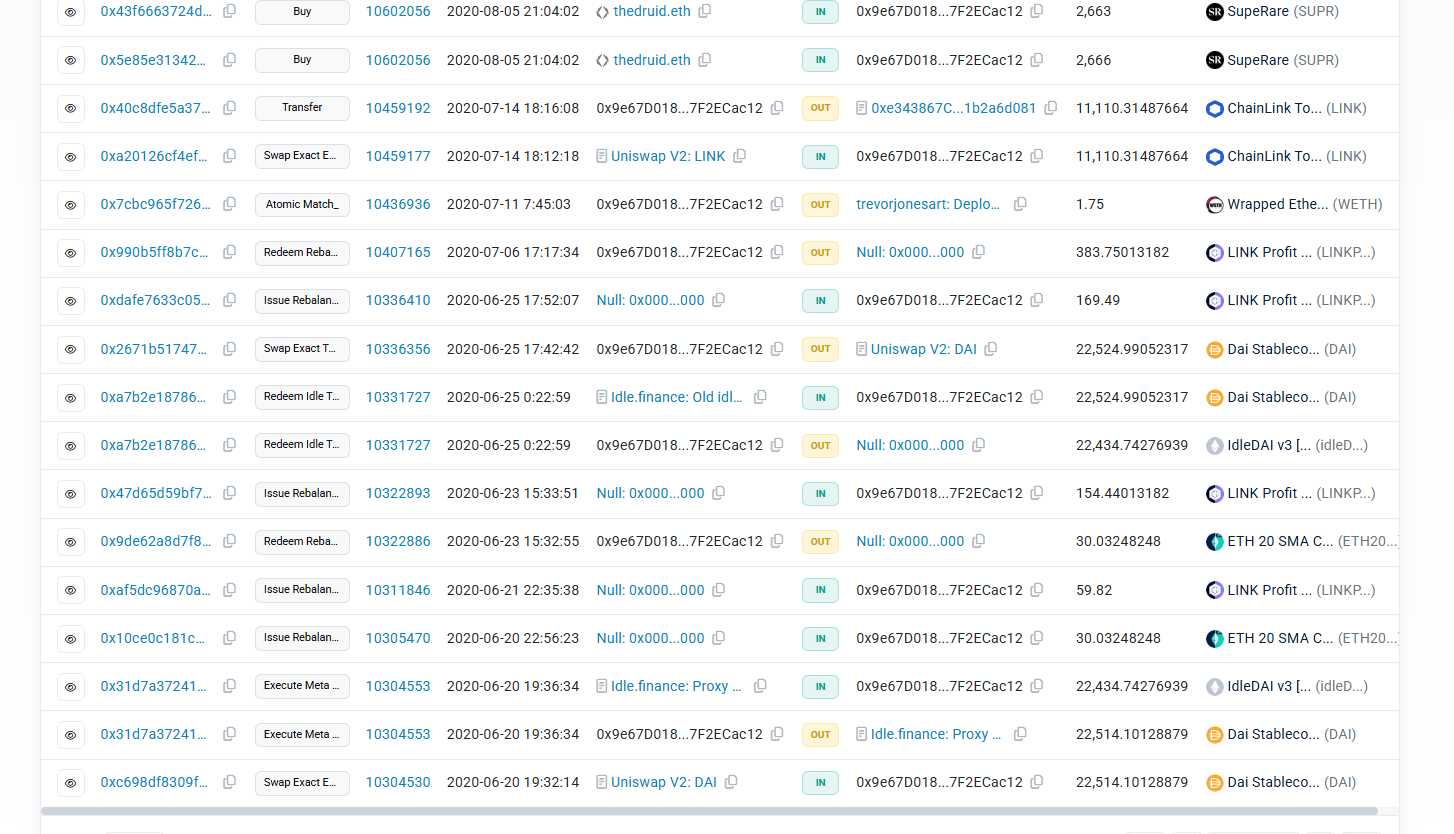Copy thedruid.eth address in first row
The height and width of the screenshot is (834, 1454).
pos(705,11)
